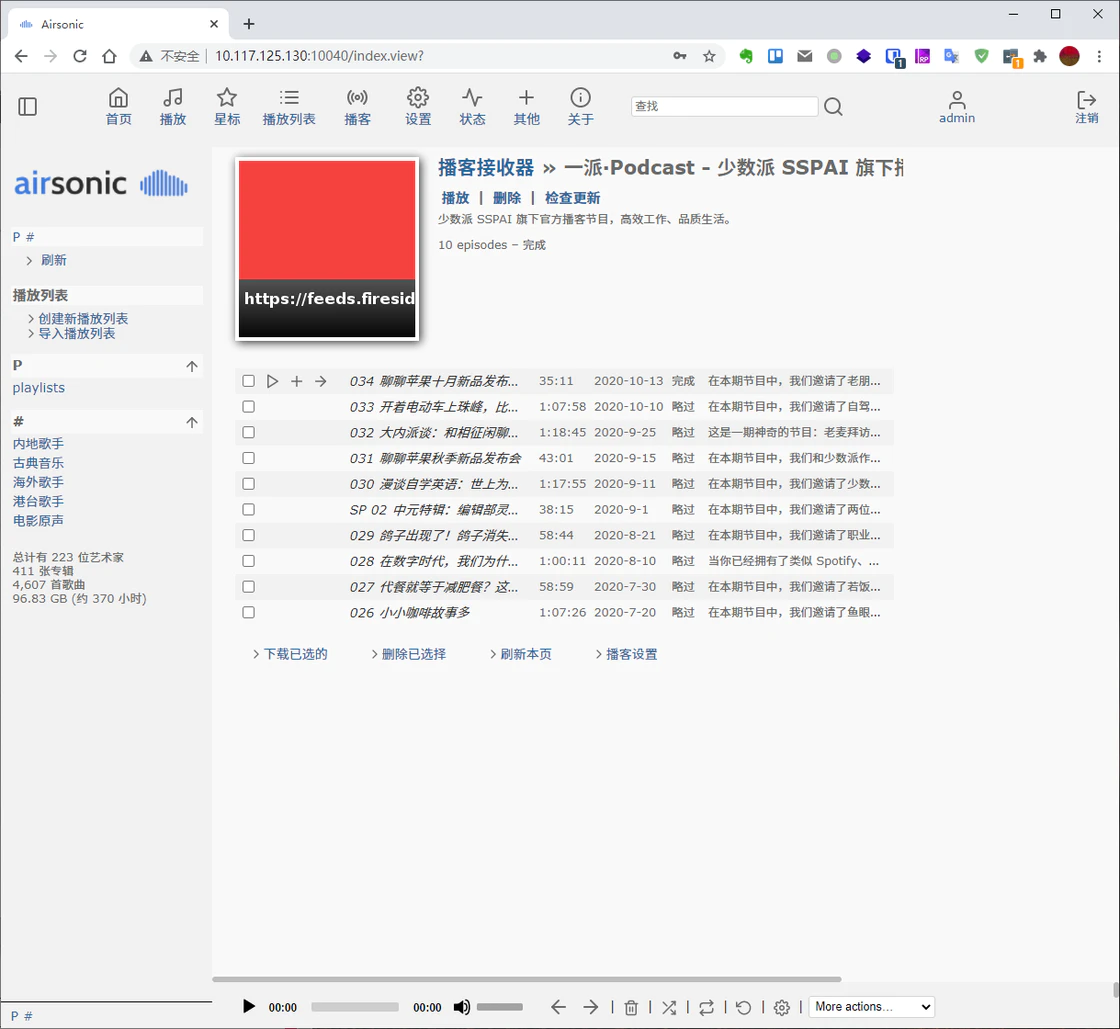Image resolution: width=1120 pixels, height=1029 pixels.
Task: Click the logout (注销) icon
Action: click(1086, 99)
